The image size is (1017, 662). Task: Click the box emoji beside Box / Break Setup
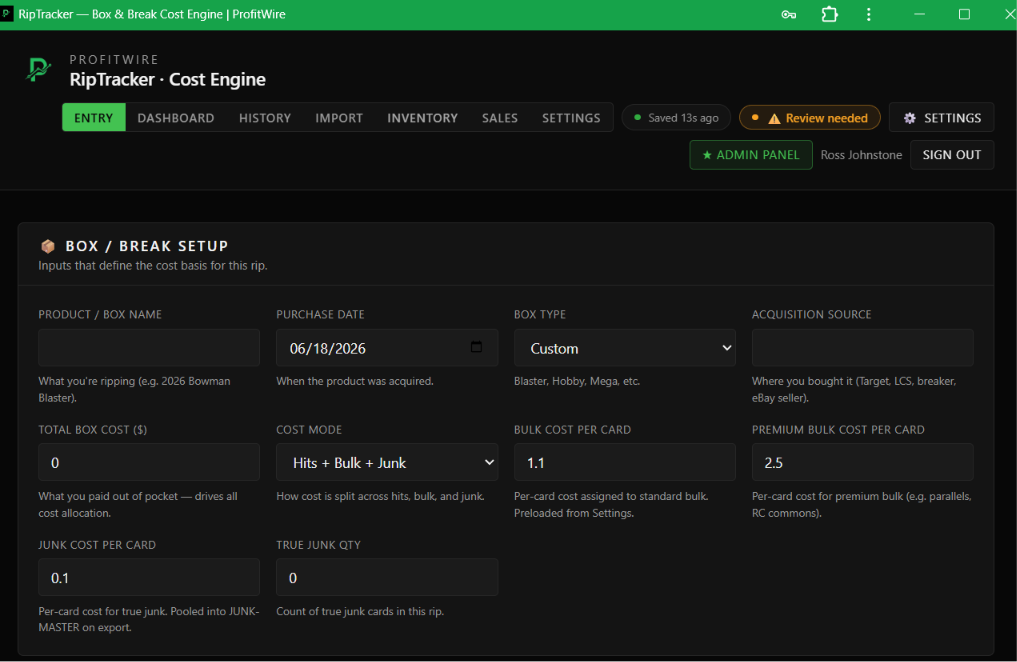pos(47,246)
